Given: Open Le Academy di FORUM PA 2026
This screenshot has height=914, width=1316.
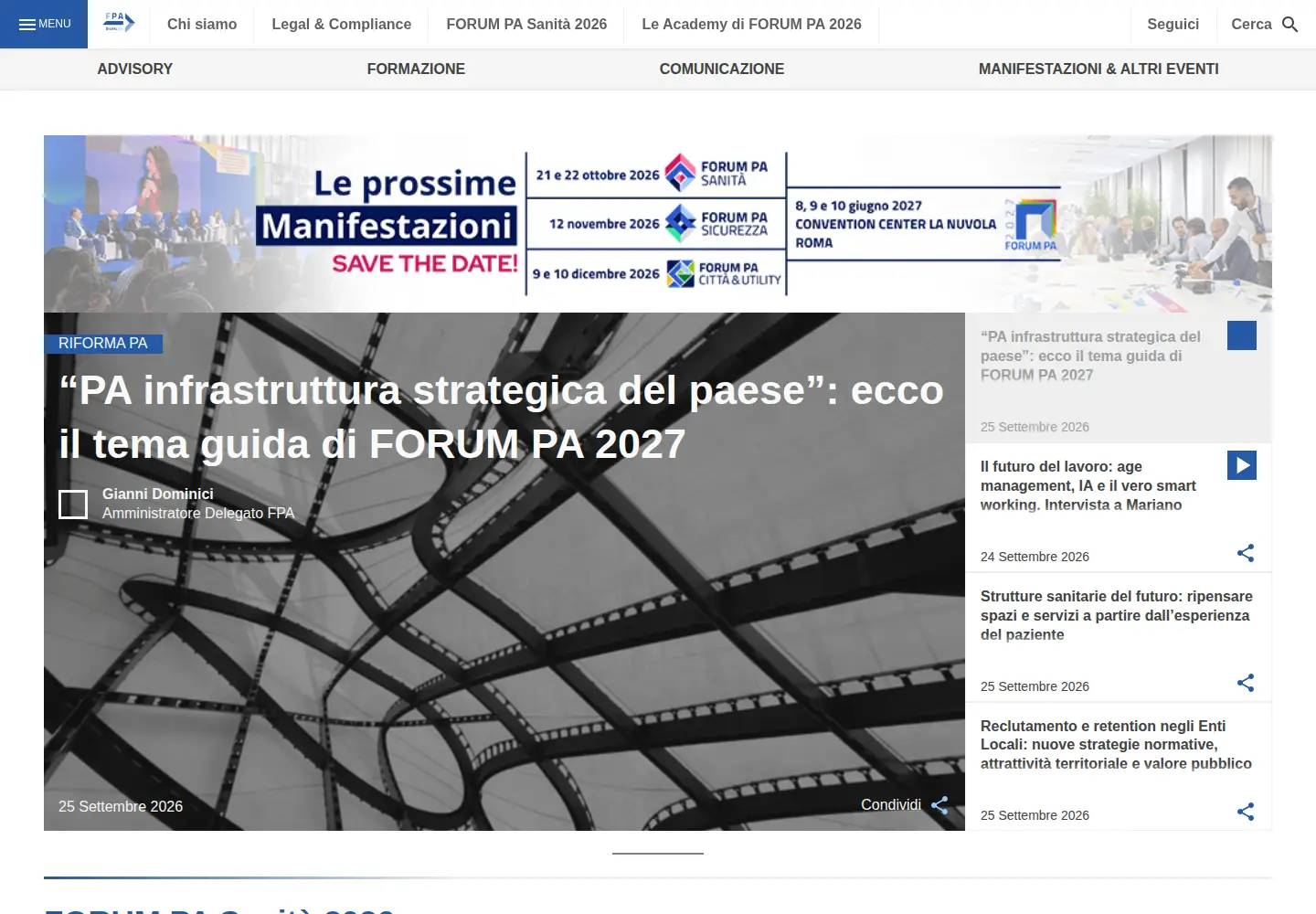Looking at the screenshot, I should (751, 24).
